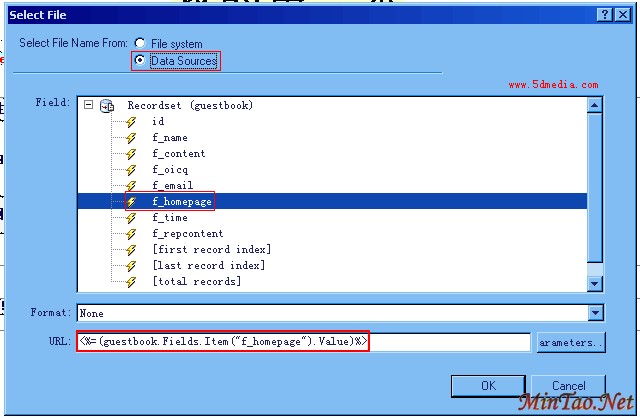Click the lightning icon next to f_name

click(x=130, y=138)
